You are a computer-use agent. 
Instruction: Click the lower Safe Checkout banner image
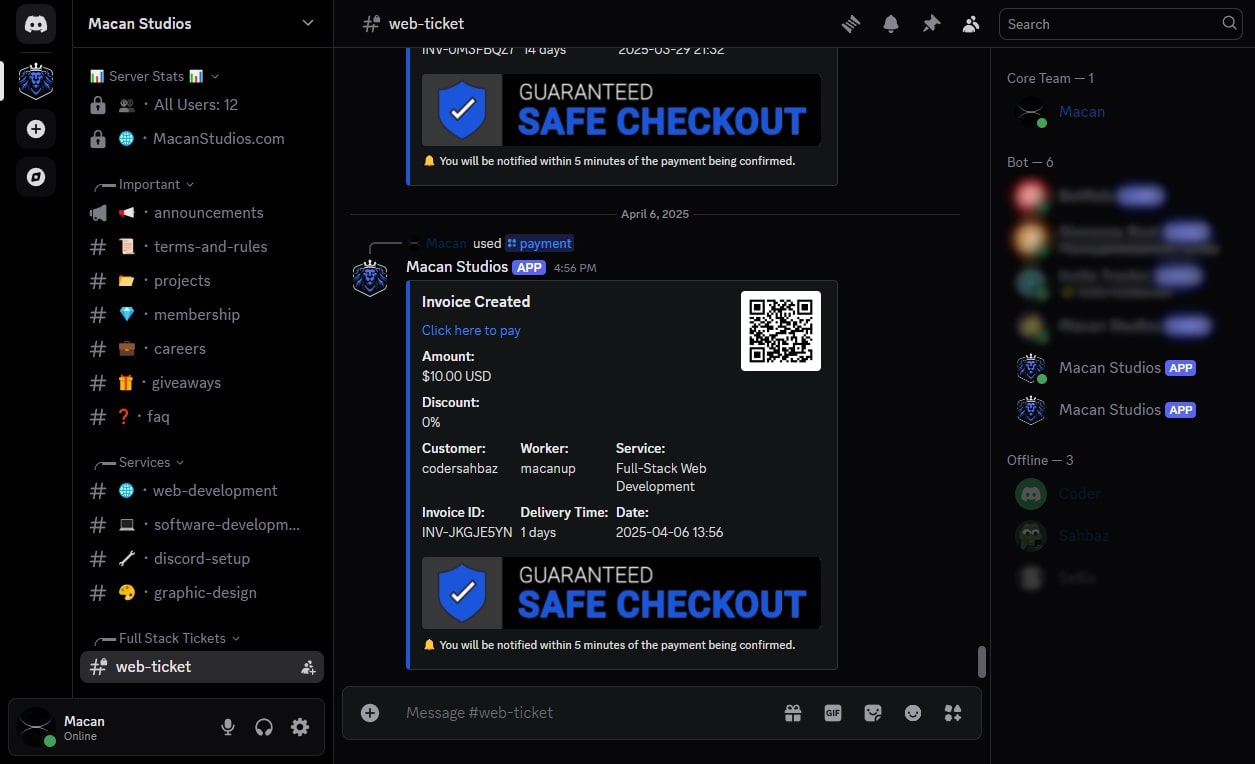pos(621,593)
